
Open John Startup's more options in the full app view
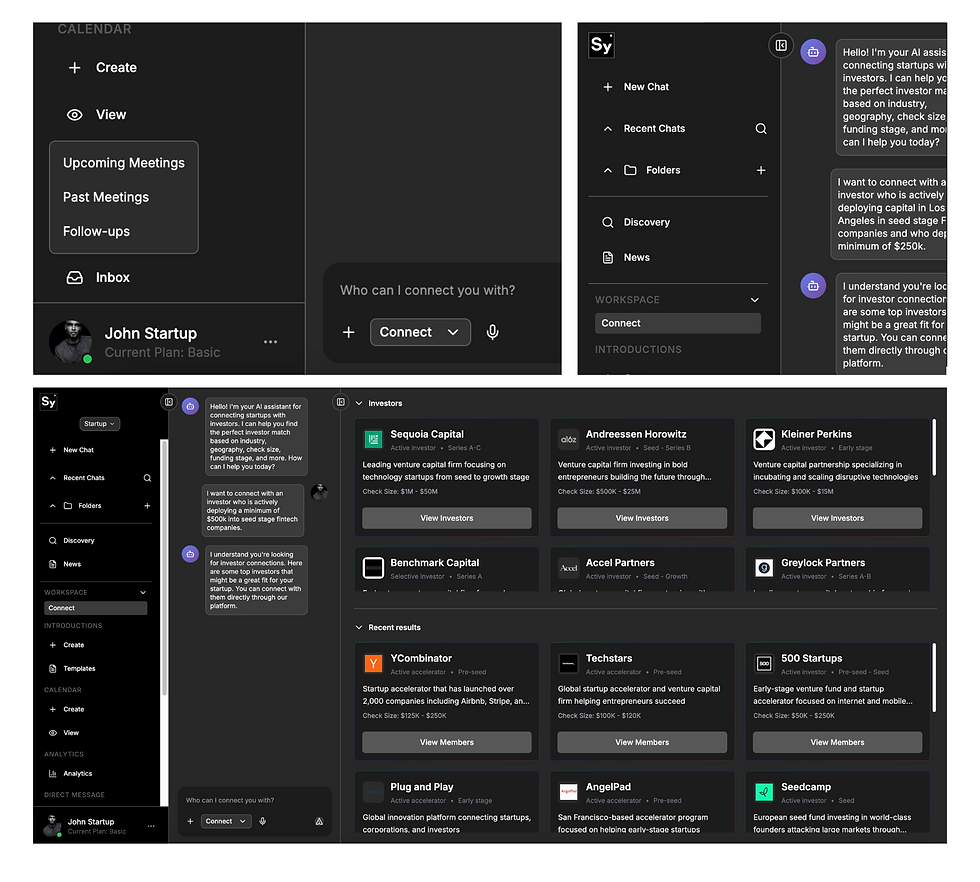point(151,826)
